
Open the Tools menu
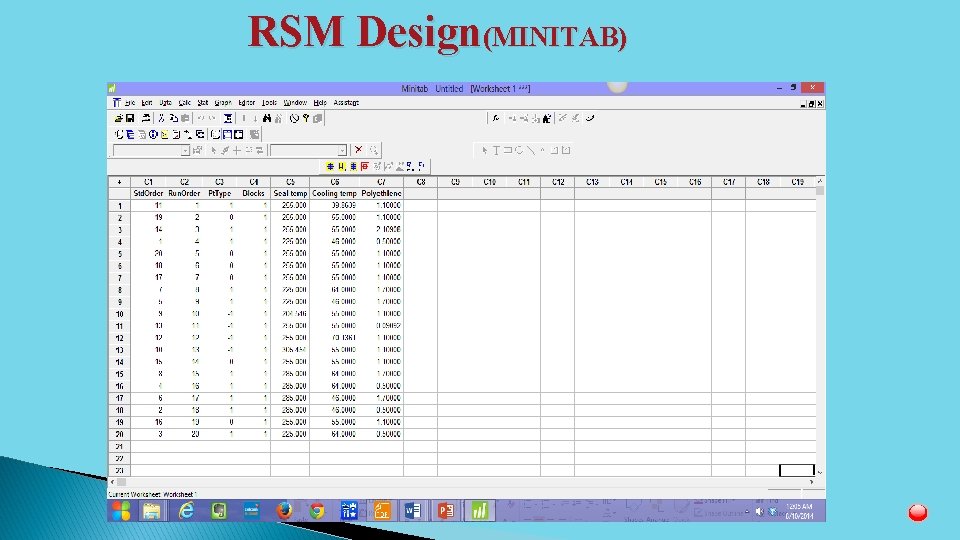coord(269,103)
